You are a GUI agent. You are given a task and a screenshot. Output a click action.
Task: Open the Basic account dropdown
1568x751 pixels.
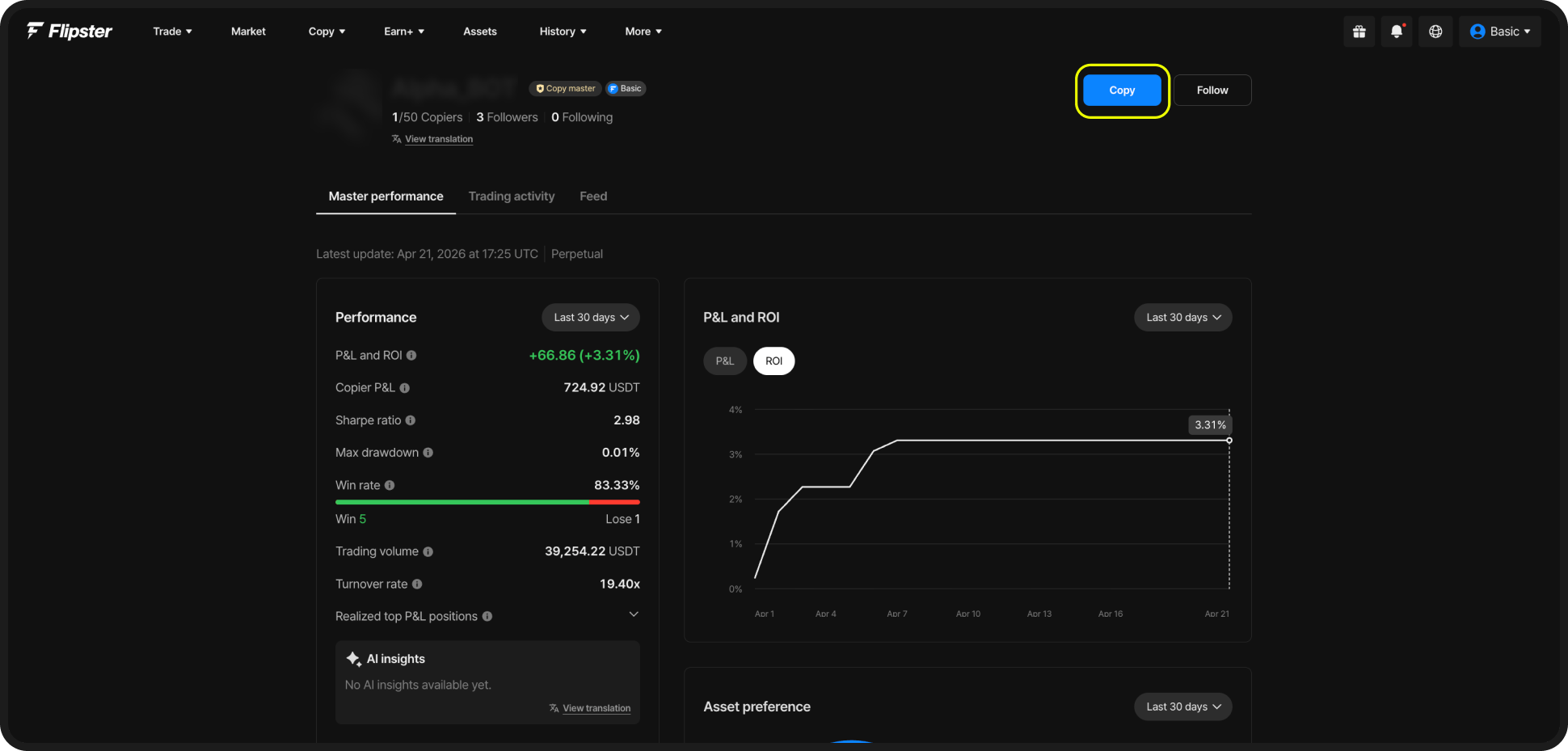(x=1500, y=32)
